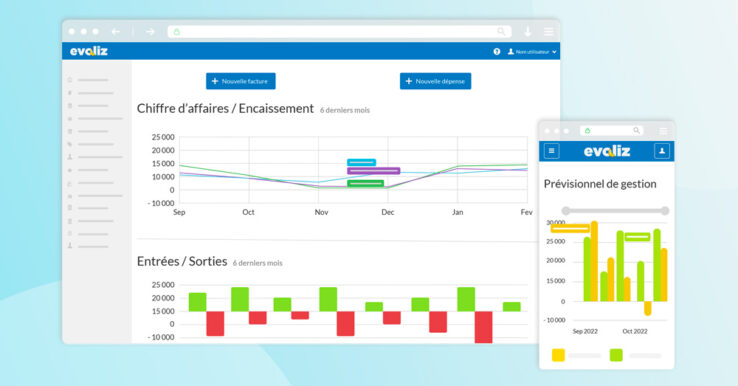Click the "6 derniers mois" label beside Chiffre d'affaires

tap(345, 110)
